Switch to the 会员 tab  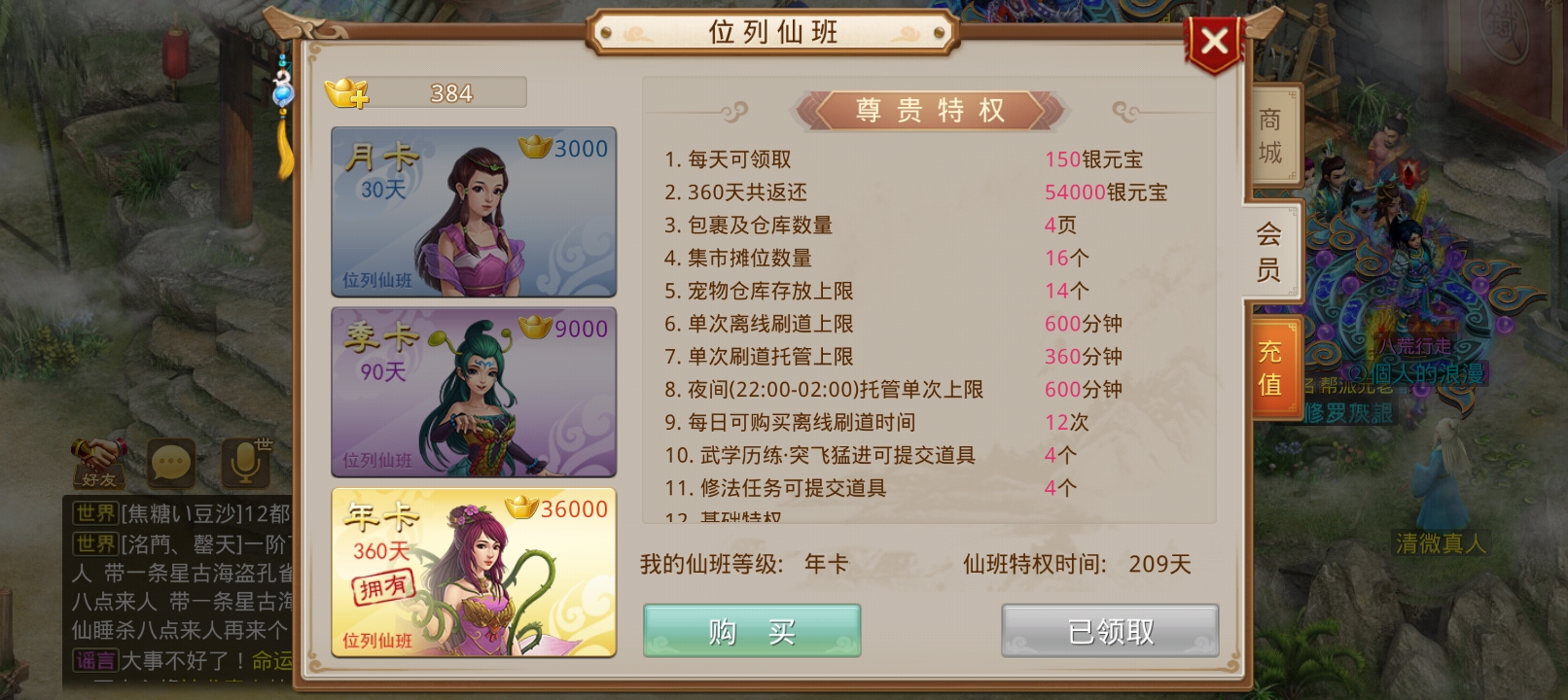tap(1268, 251)
